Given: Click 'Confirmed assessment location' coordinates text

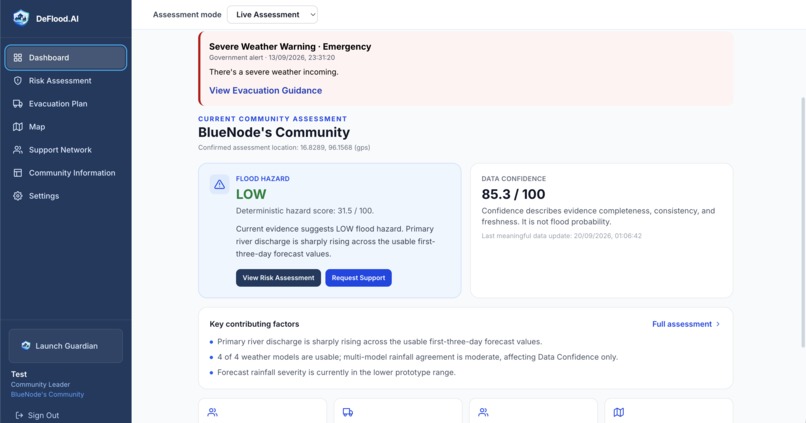Looking at the screenshot, I should click(x=284, y=148).
